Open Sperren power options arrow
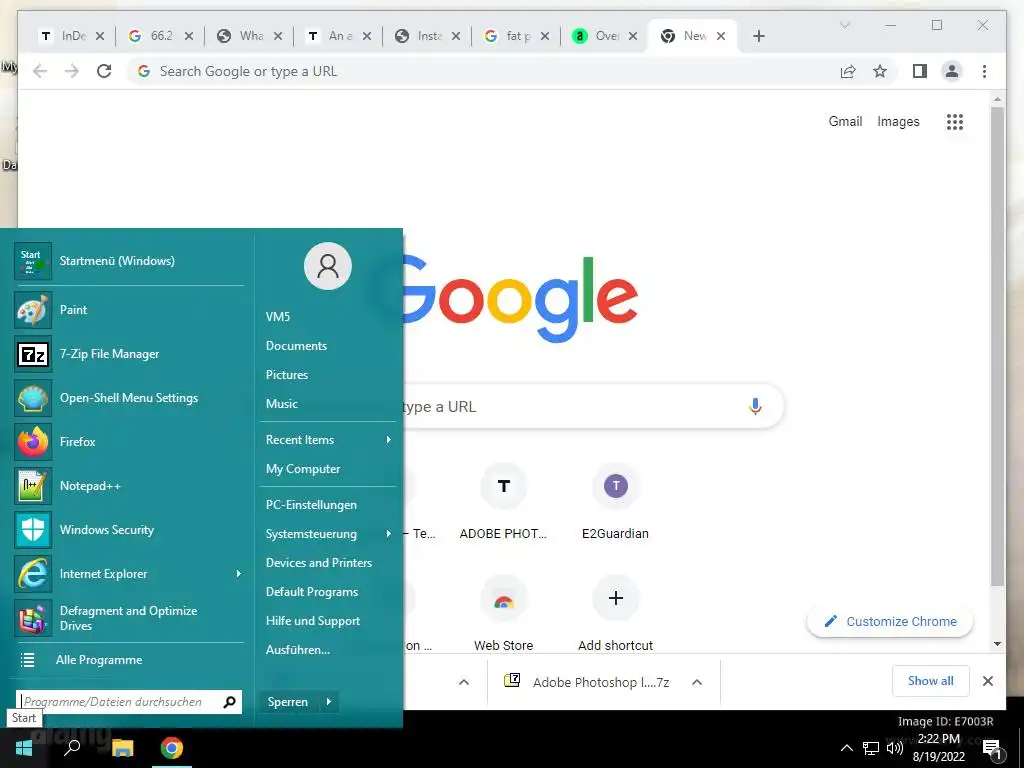This screenshot has height=768, width=1024. pyautogui.click(x=328, y=702)
